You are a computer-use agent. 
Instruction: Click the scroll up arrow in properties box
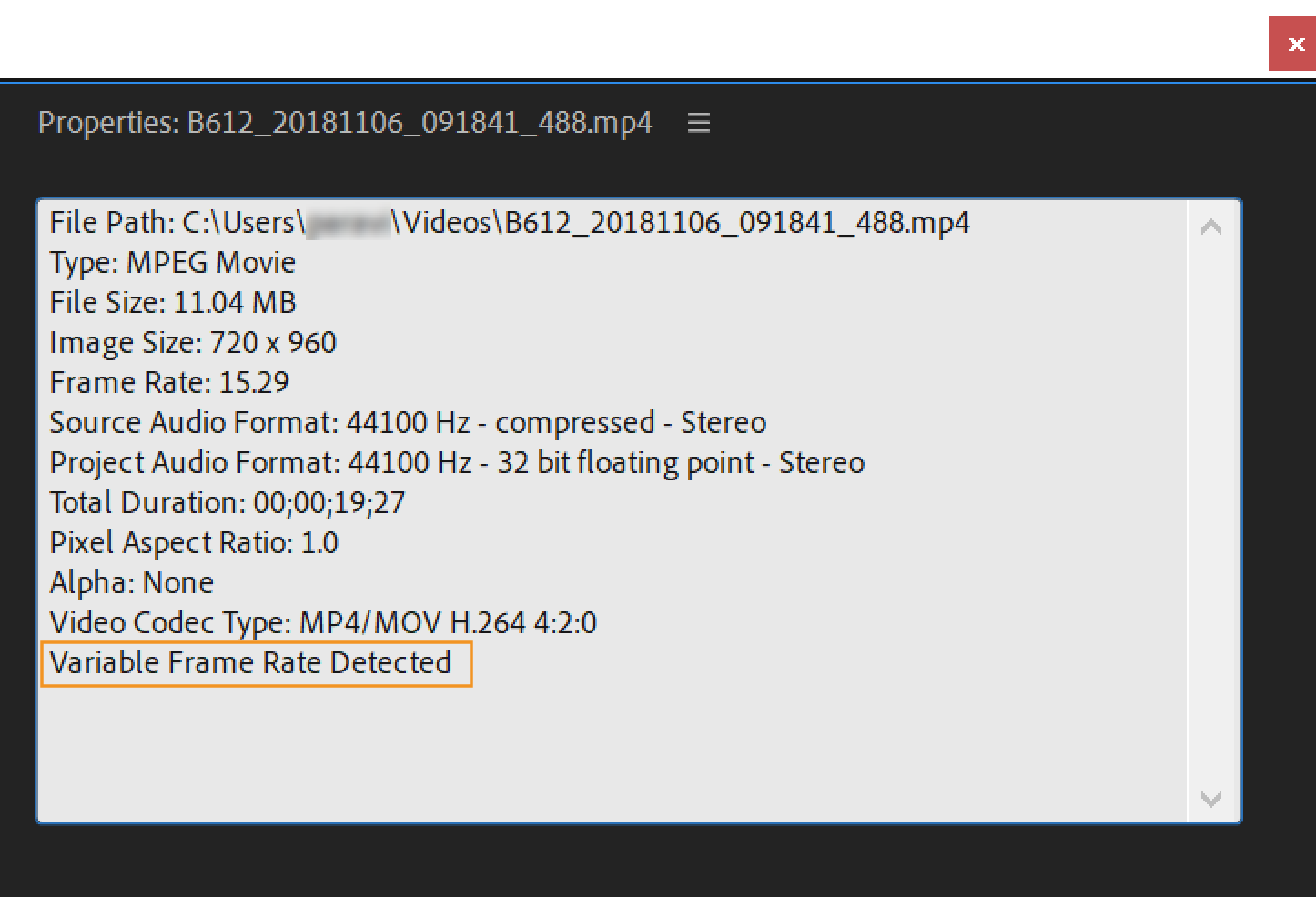[1210, 227]
